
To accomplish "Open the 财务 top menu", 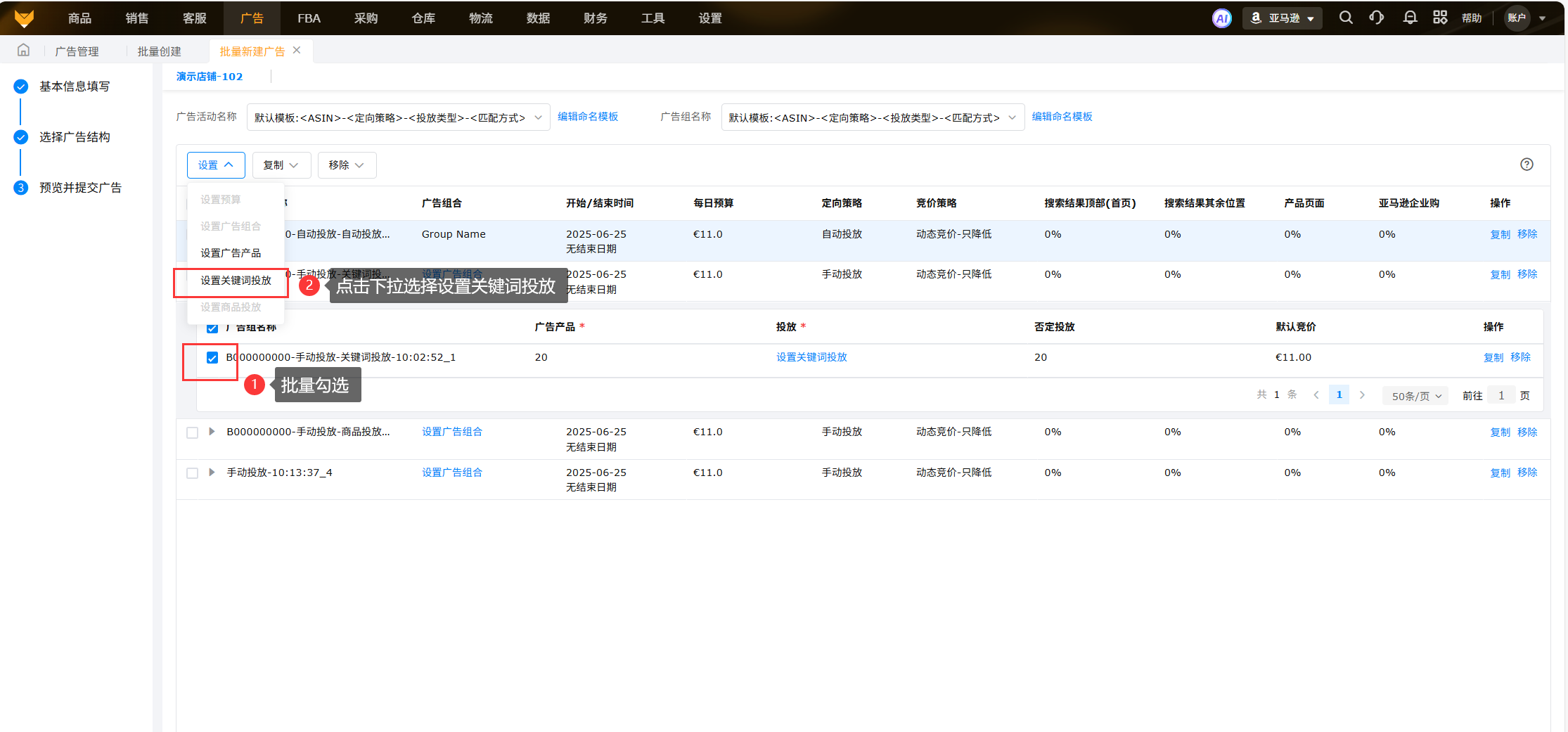I will (595, 18).
